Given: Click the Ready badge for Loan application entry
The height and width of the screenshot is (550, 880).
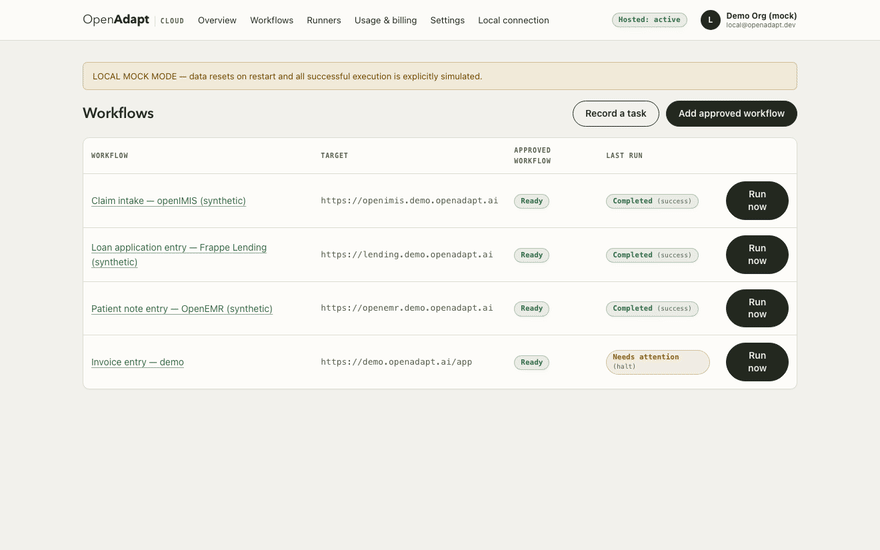Looking at the screenshot, I should point(531,255).
